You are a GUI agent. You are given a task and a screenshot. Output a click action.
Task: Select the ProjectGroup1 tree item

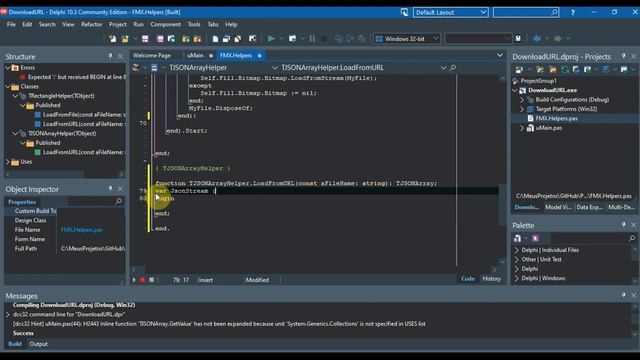[538, 81]
